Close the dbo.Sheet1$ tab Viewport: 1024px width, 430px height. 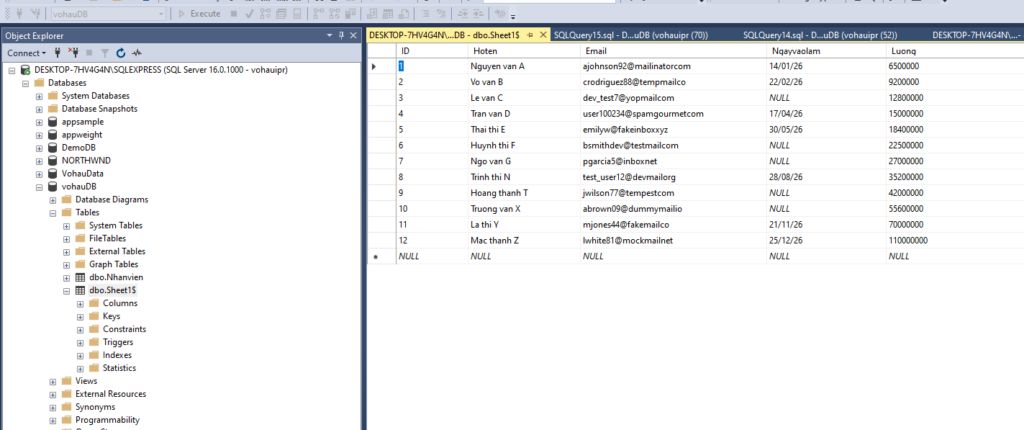point(543,34)
